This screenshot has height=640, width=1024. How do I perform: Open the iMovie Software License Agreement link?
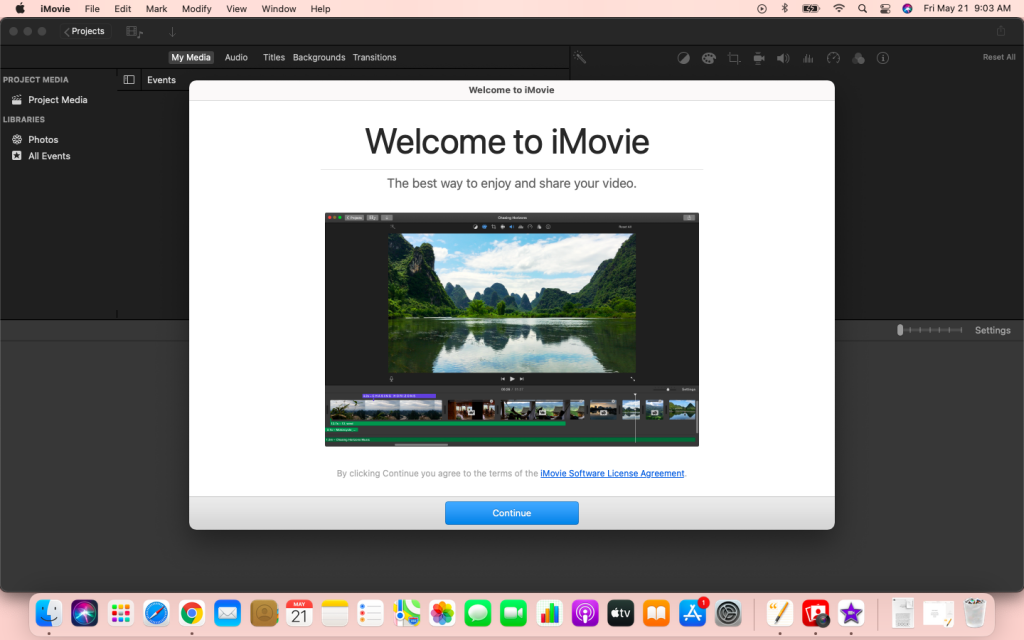click(612, 473)
